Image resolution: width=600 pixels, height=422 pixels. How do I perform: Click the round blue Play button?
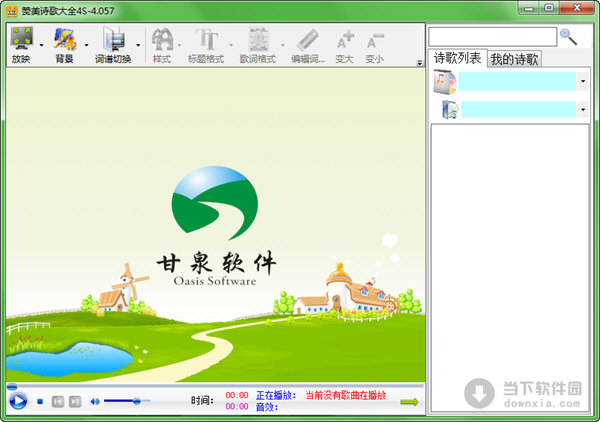coord(18,401)
